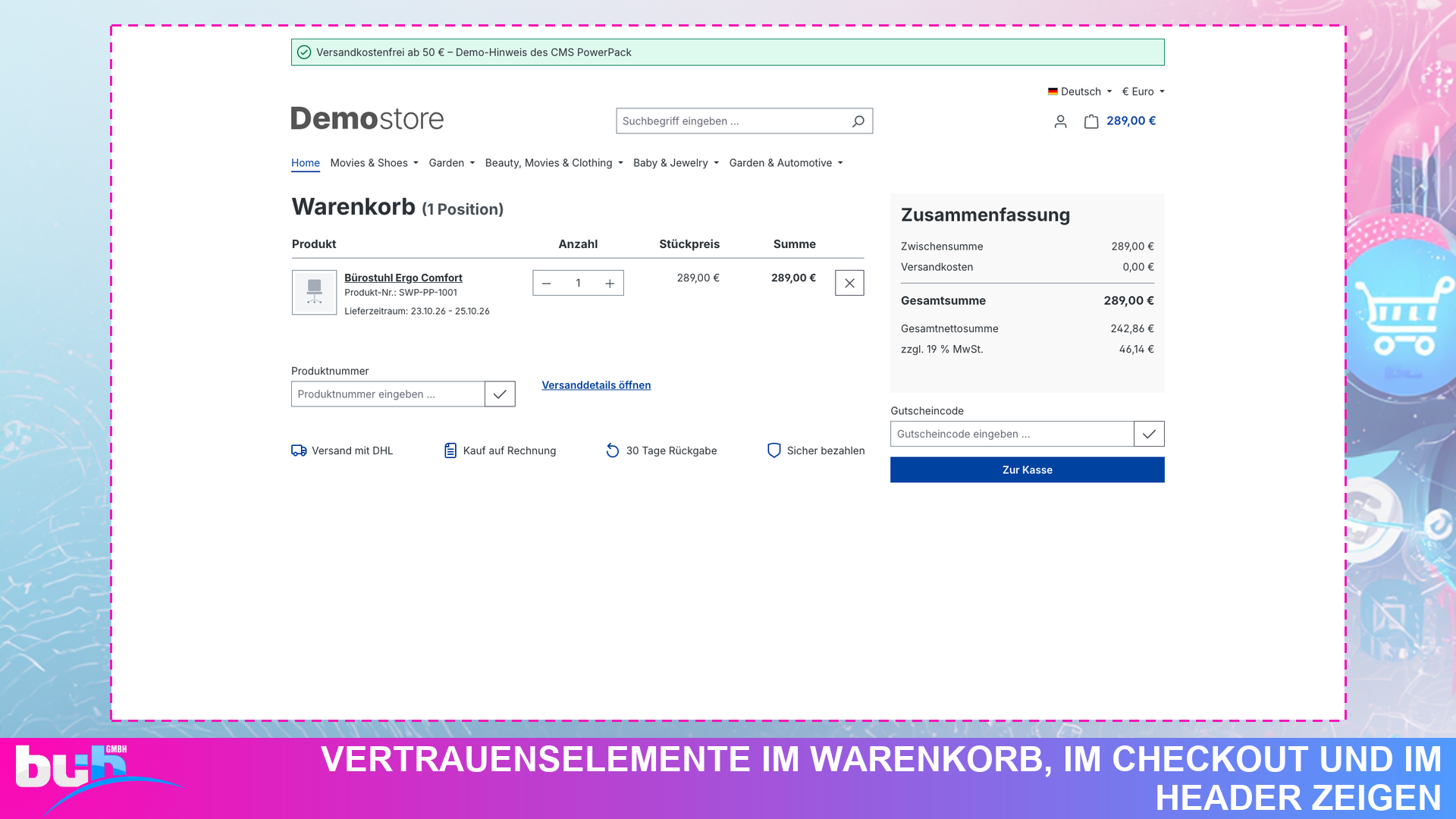This screenshot has width=1456, height=819.
Task: Click the green checkmark in the shipping notice
Action: (x=304, y=52)
